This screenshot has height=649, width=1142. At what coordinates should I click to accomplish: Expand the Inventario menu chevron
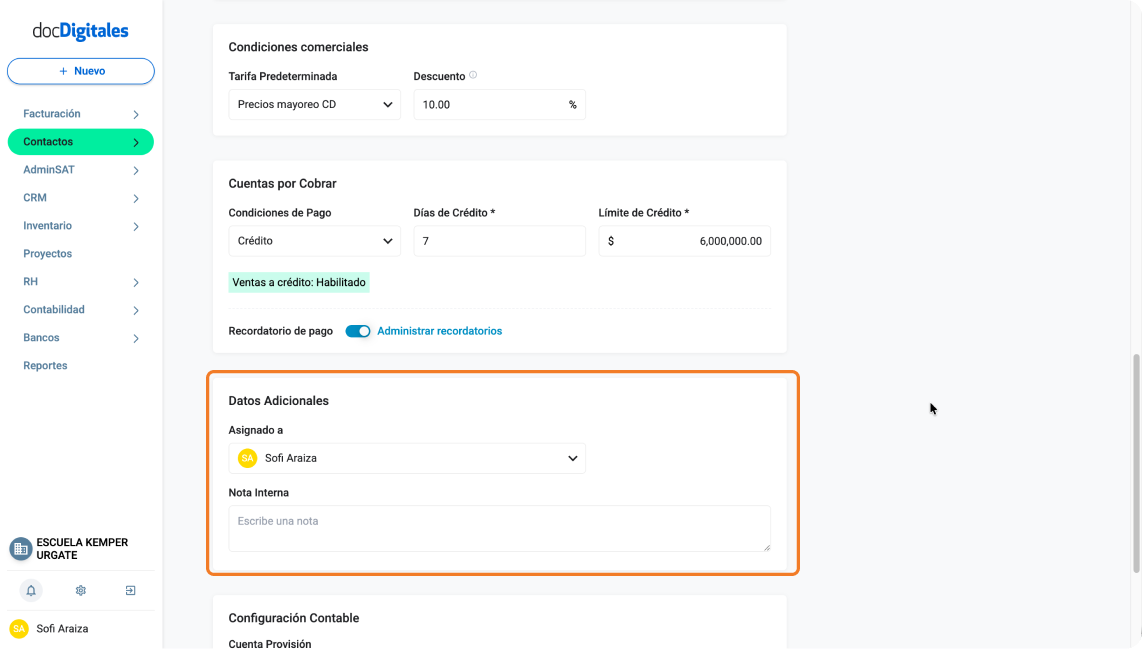pyautogui.click(x=135, y=227)
